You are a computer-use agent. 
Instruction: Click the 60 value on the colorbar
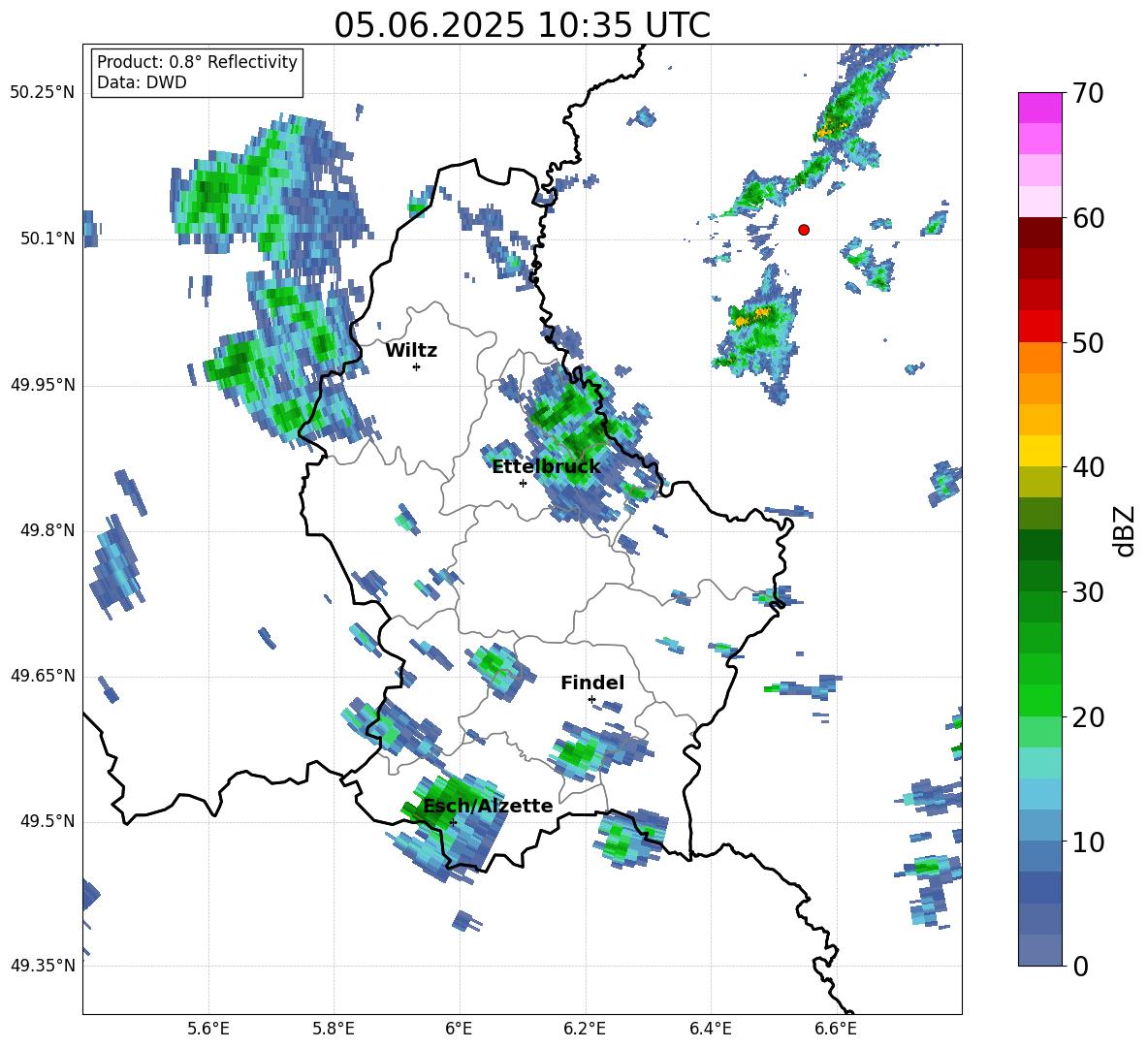(x=1088, y=218)
